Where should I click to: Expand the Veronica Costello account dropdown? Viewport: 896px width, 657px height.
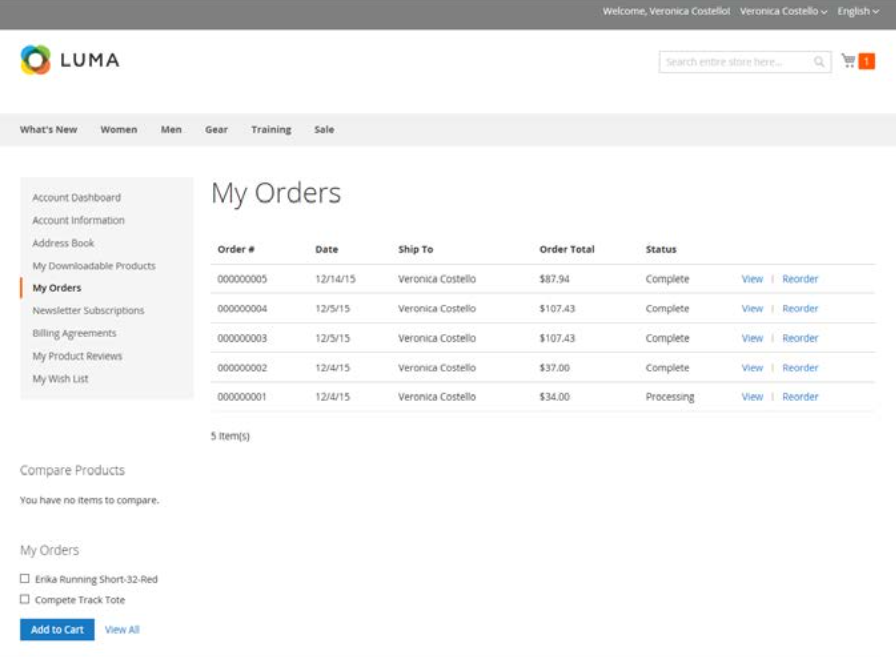pyautogui.click(x=783, y=11)
